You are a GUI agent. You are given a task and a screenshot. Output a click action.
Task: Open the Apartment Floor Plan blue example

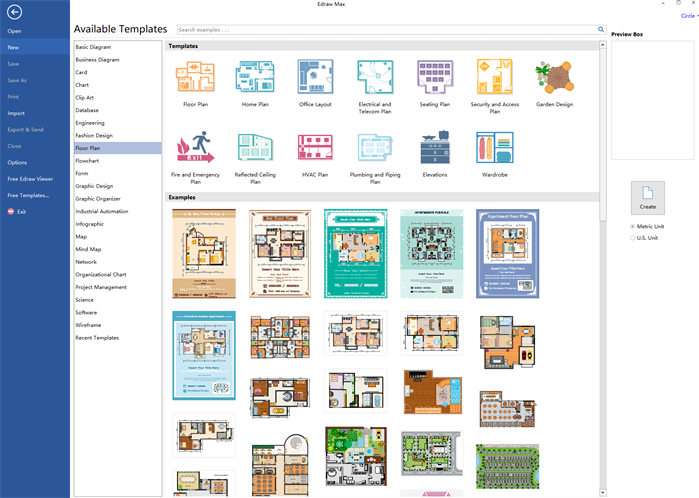[x=507, y=253]
